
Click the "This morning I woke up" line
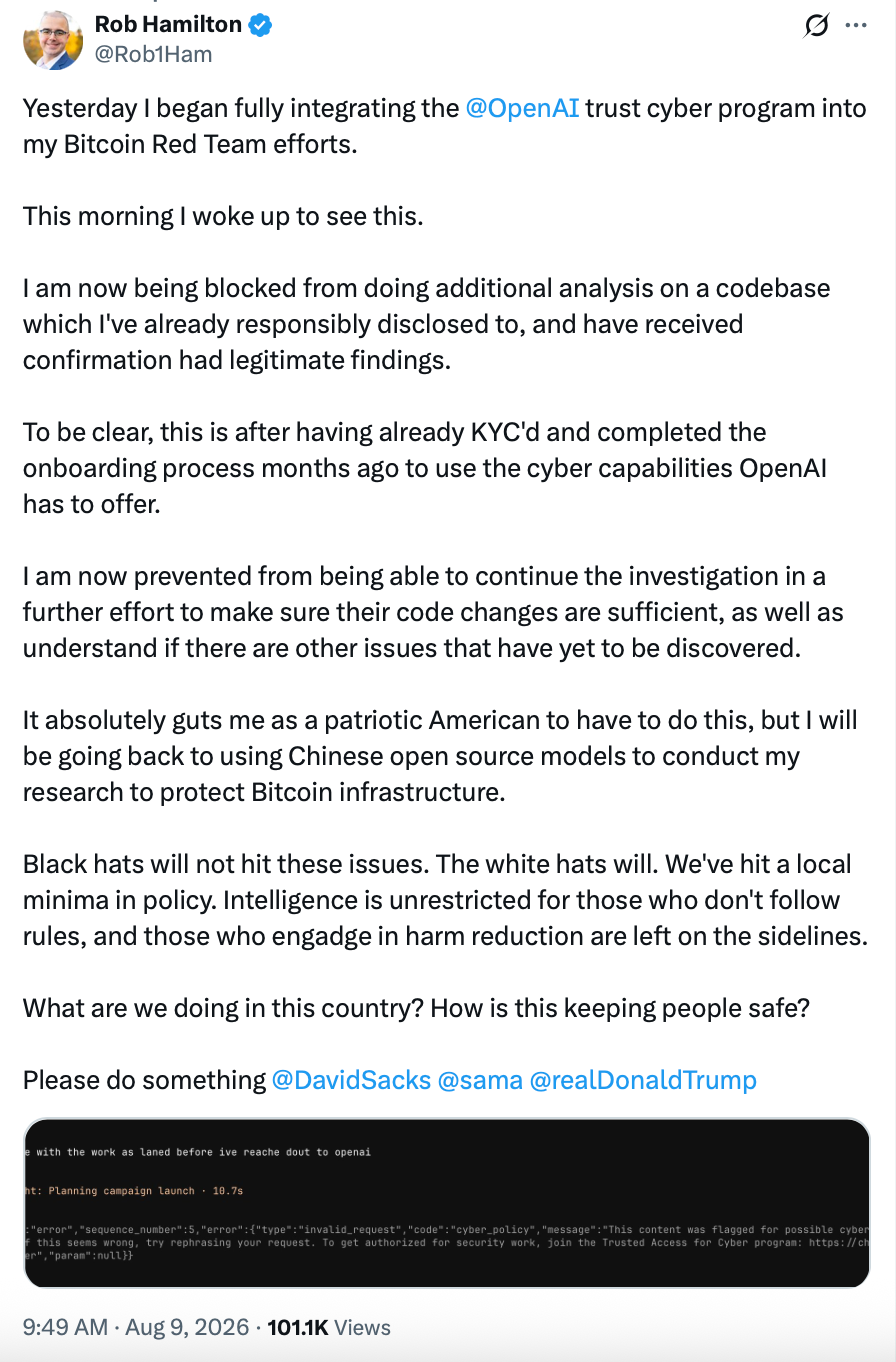pos(223,216)
